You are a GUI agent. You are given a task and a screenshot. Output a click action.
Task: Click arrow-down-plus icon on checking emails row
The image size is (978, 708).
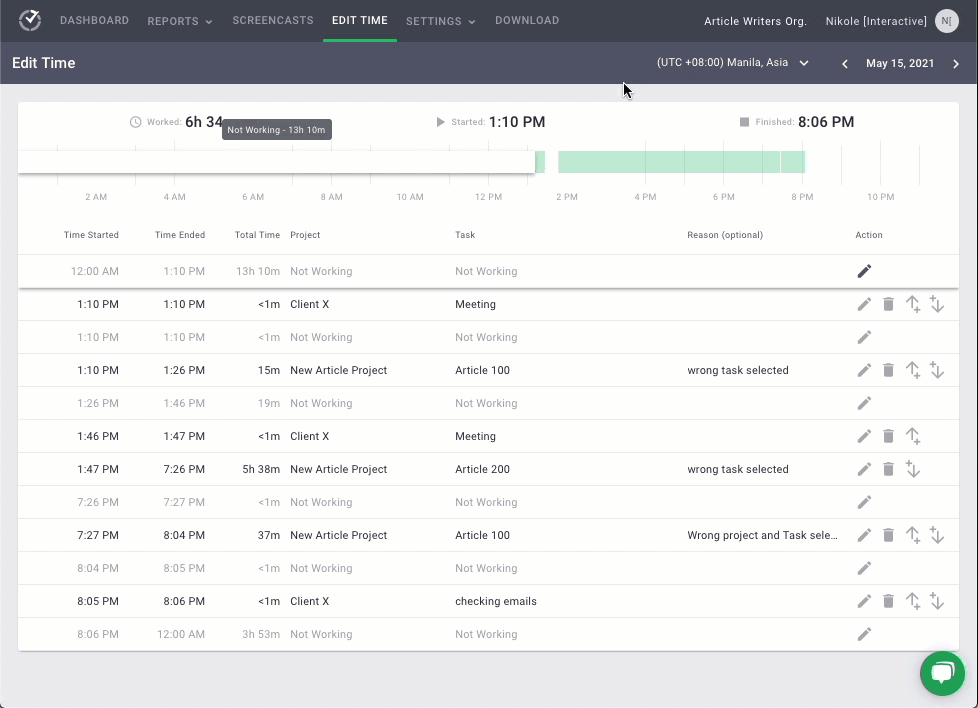pos(937,602)
